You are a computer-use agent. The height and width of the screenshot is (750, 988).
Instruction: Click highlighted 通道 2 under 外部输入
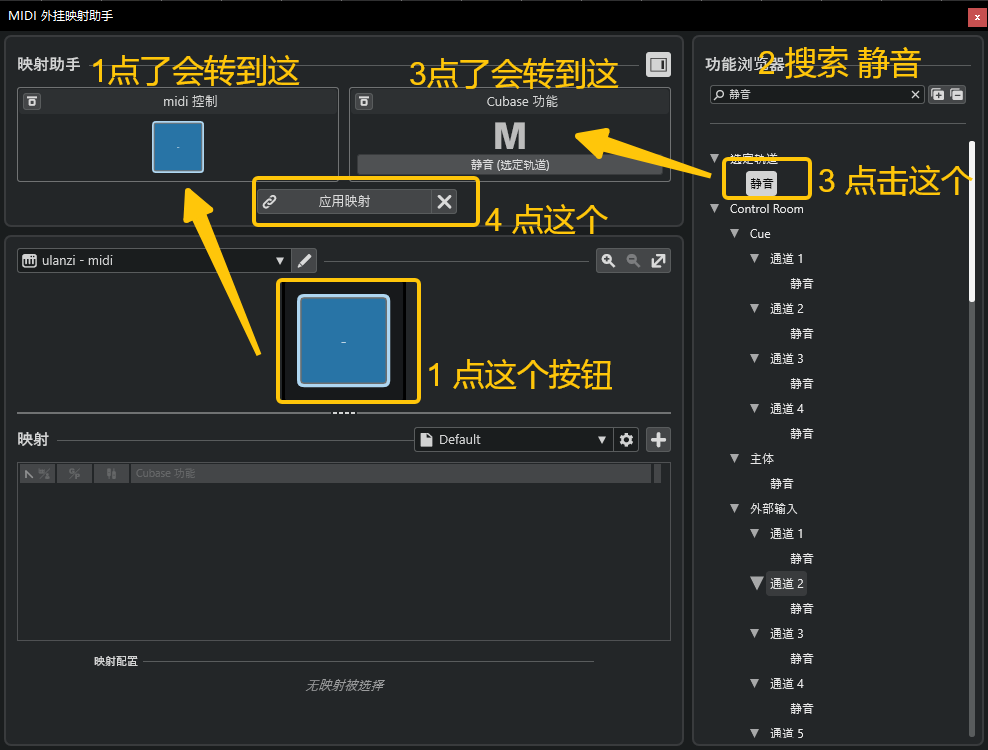[x=786, y=584]
